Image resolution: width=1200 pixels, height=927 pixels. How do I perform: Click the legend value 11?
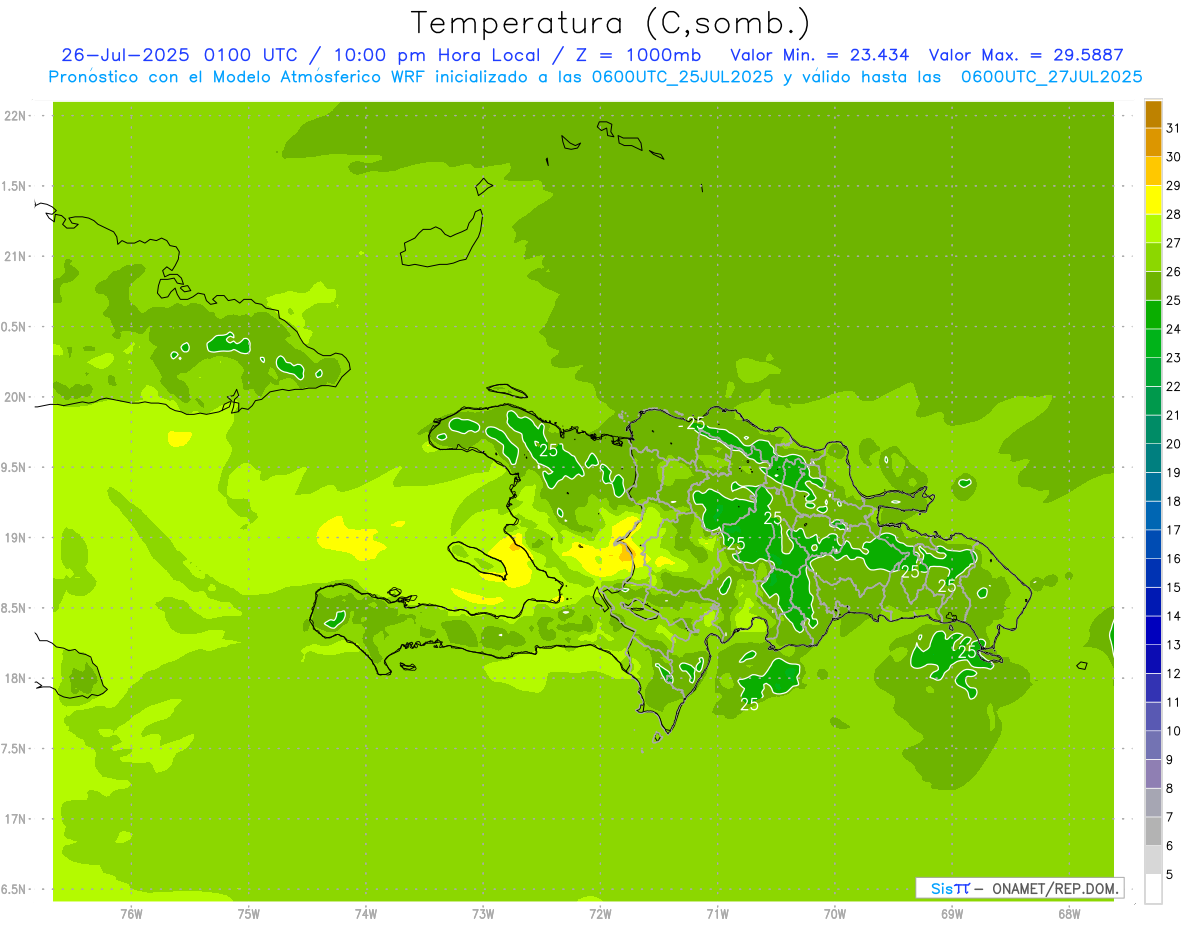[x=1174, y=702]
